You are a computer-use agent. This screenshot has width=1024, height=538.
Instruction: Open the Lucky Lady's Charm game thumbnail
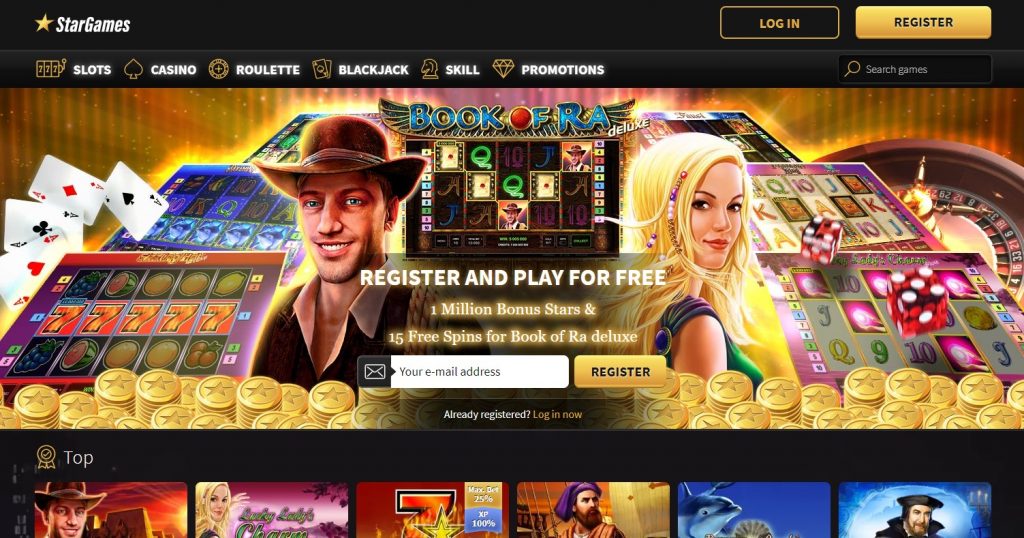(x=272, y=510)
